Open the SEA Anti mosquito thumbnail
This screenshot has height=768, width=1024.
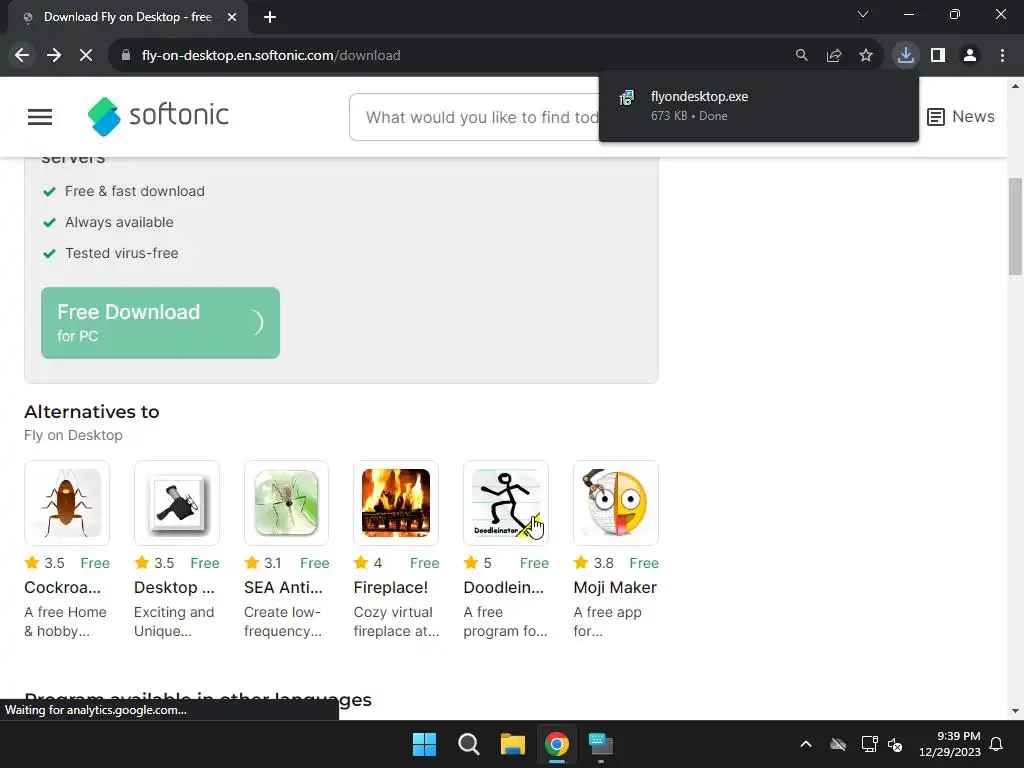(x=286, y=503)
